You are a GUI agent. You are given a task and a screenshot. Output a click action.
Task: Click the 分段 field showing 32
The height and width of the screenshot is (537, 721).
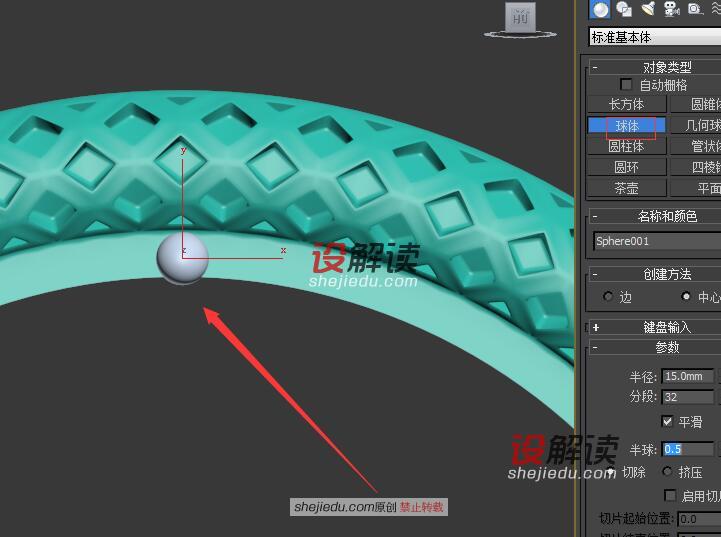click(x=687, y=397)
